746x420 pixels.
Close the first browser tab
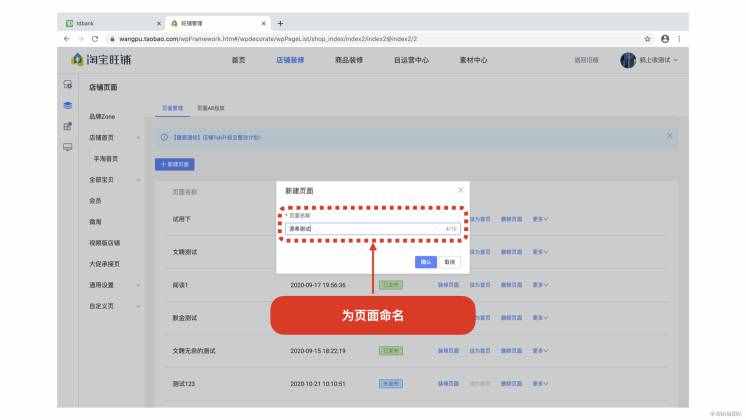159,23
